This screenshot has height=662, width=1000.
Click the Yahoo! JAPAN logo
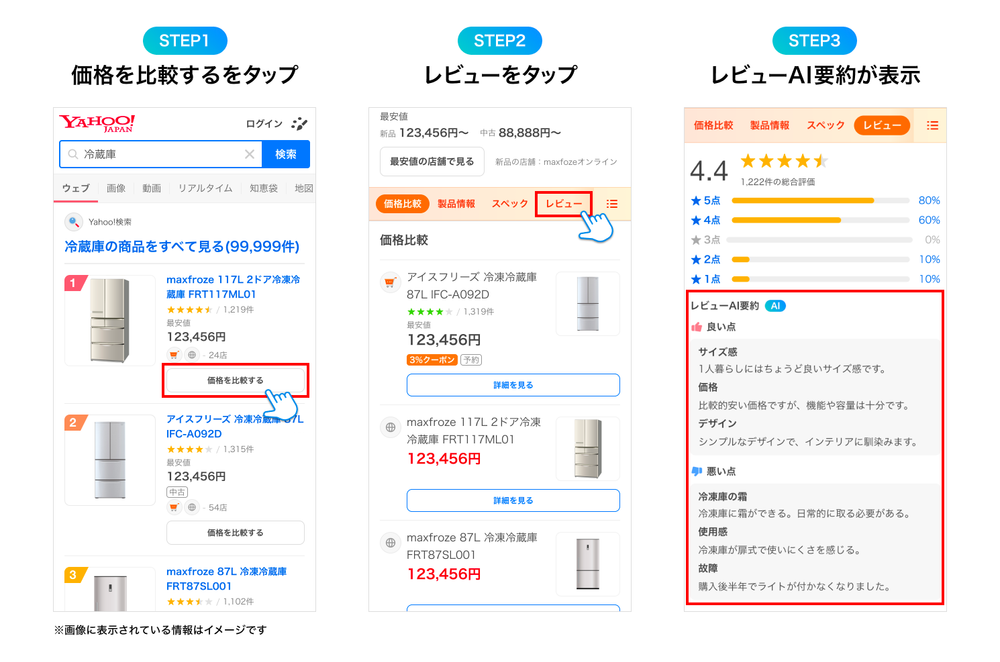tap(97, 123)
